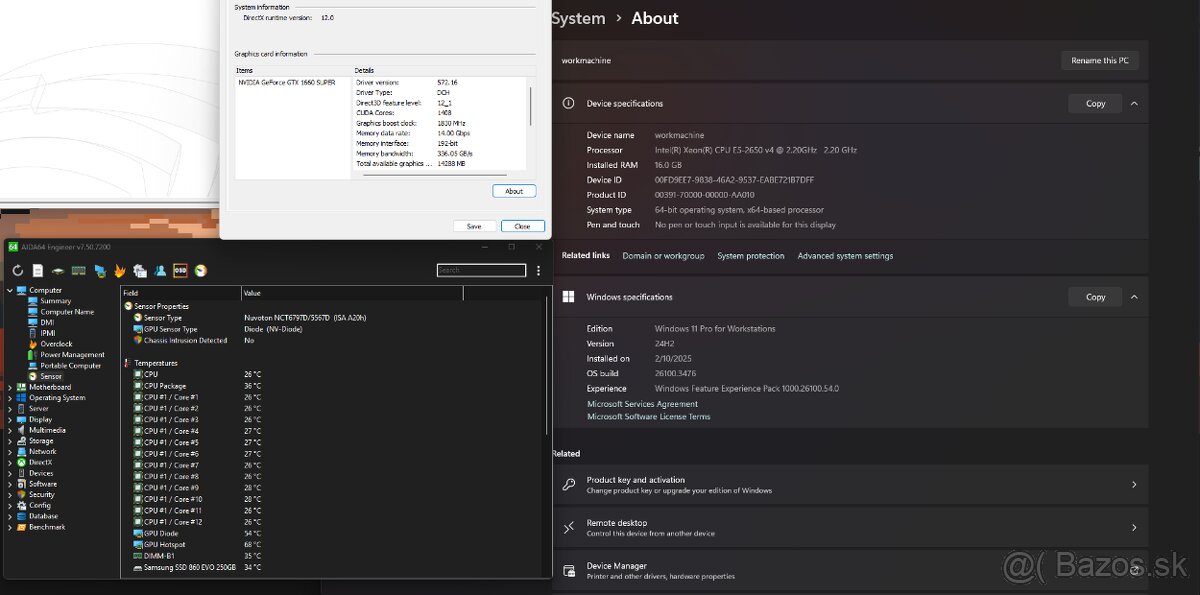Open Advanced system settings link

(845, 256)
